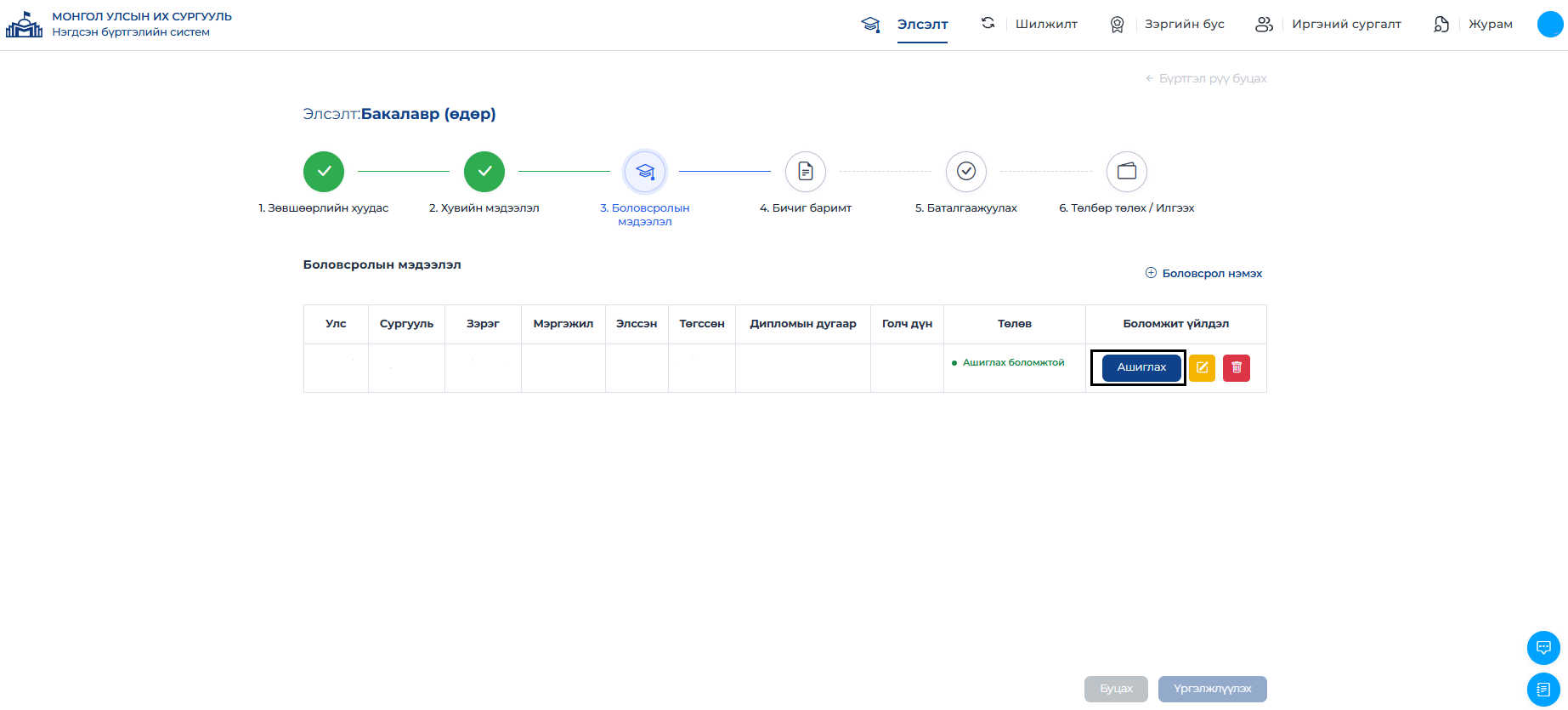Click the Боловсрол нэмэх link
1568x710 pixels.
[x=1203, y=273]
